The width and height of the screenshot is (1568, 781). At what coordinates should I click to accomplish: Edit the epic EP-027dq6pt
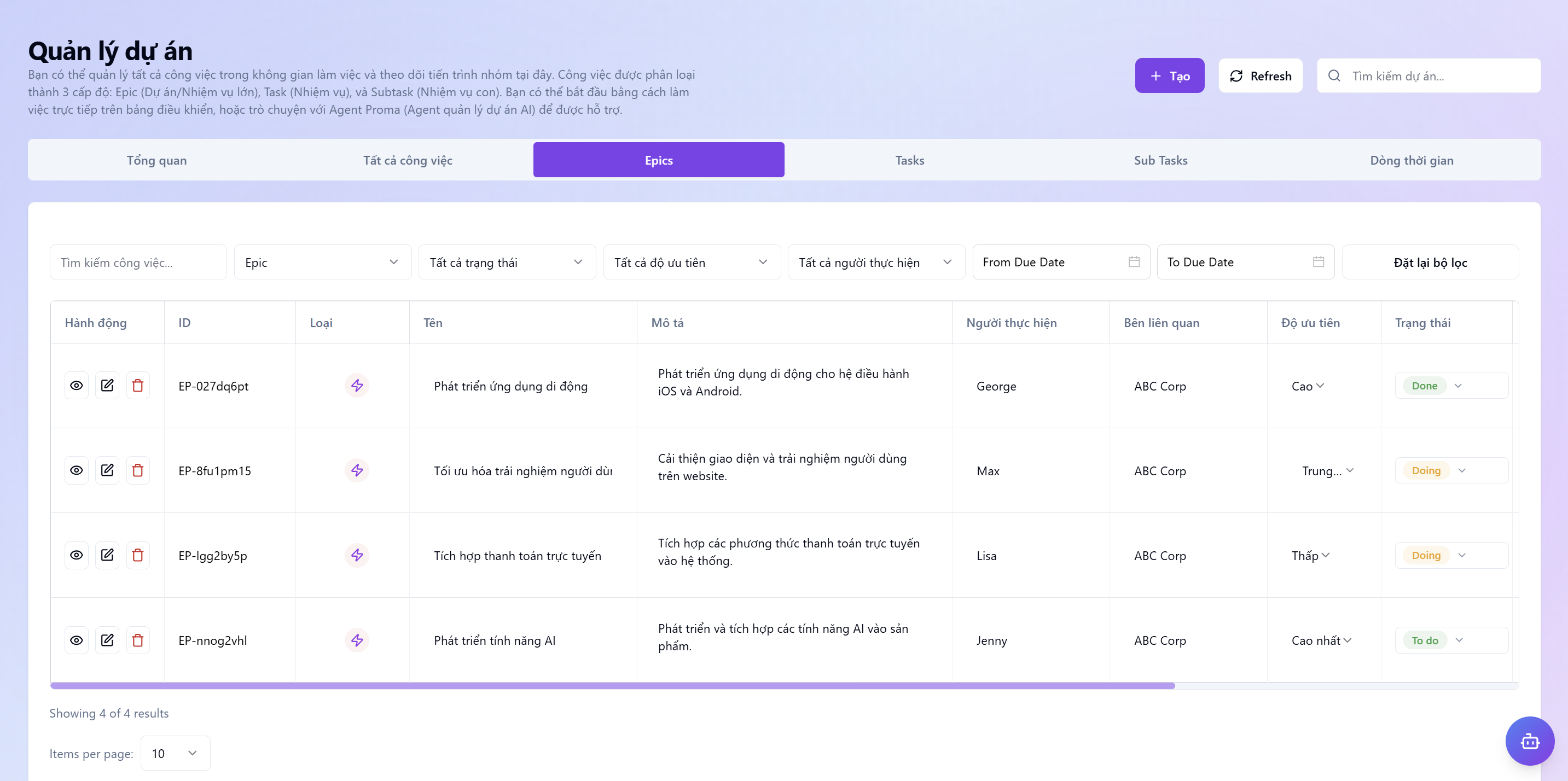(x=107, y=386)
